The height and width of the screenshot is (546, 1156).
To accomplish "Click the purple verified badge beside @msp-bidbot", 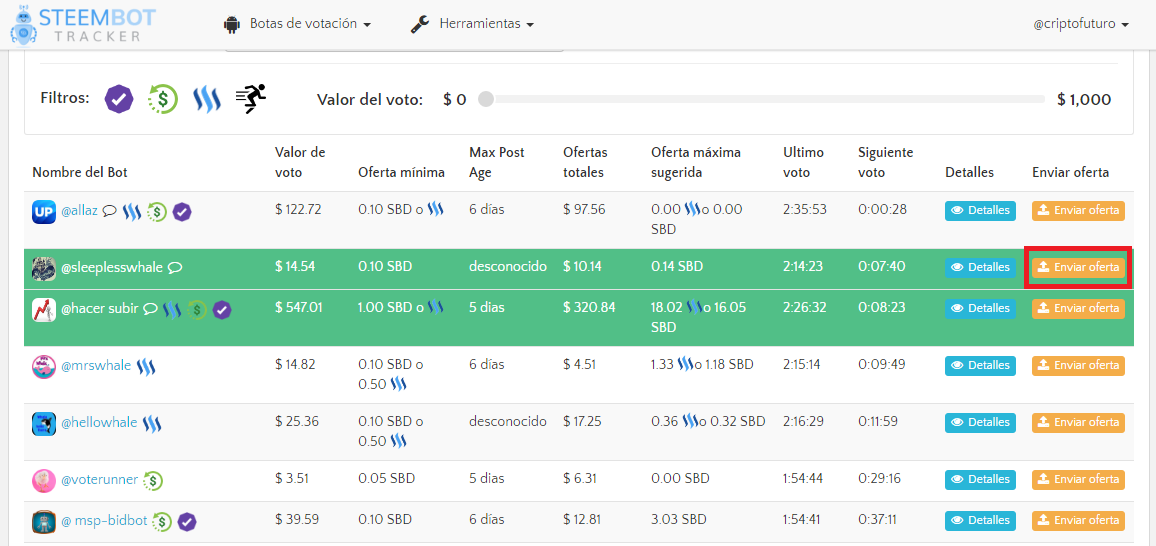I will 186,521.
